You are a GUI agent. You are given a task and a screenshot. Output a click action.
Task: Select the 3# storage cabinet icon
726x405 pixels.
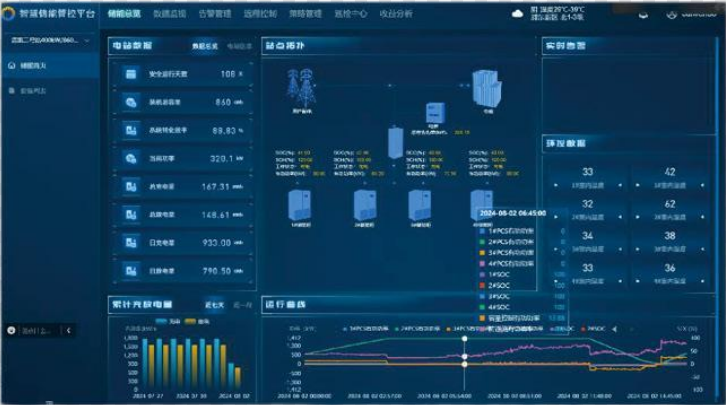click(x=419, y=205)
